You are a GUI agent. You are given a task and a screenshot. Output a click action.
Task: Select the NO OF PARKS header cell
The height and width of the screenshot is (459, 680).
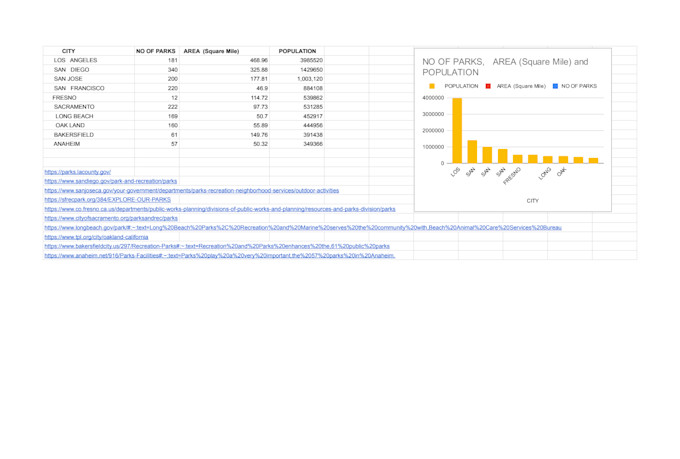pyautogui.click(x=157, y=51)
